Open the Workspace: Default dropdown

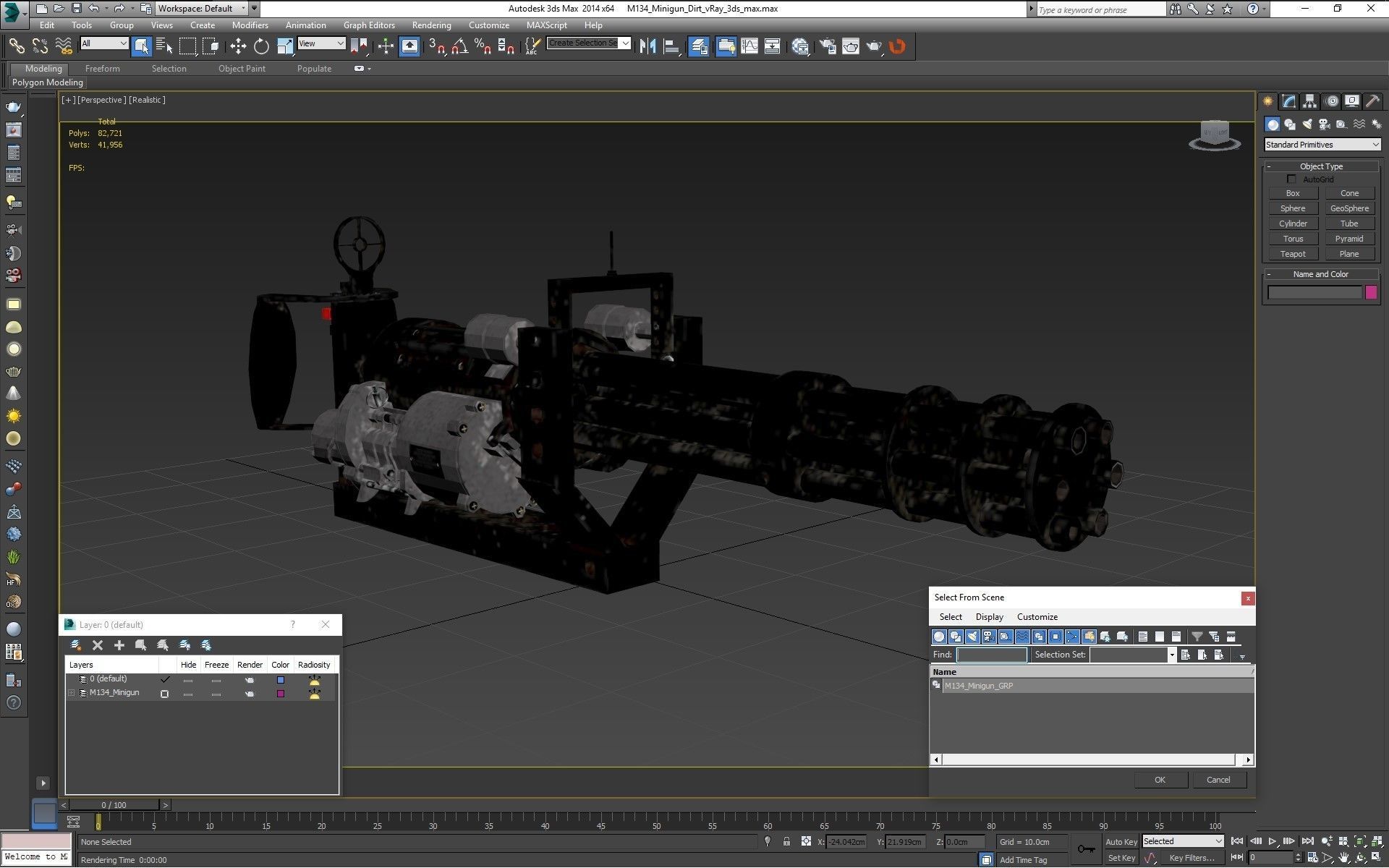[201, 9]
